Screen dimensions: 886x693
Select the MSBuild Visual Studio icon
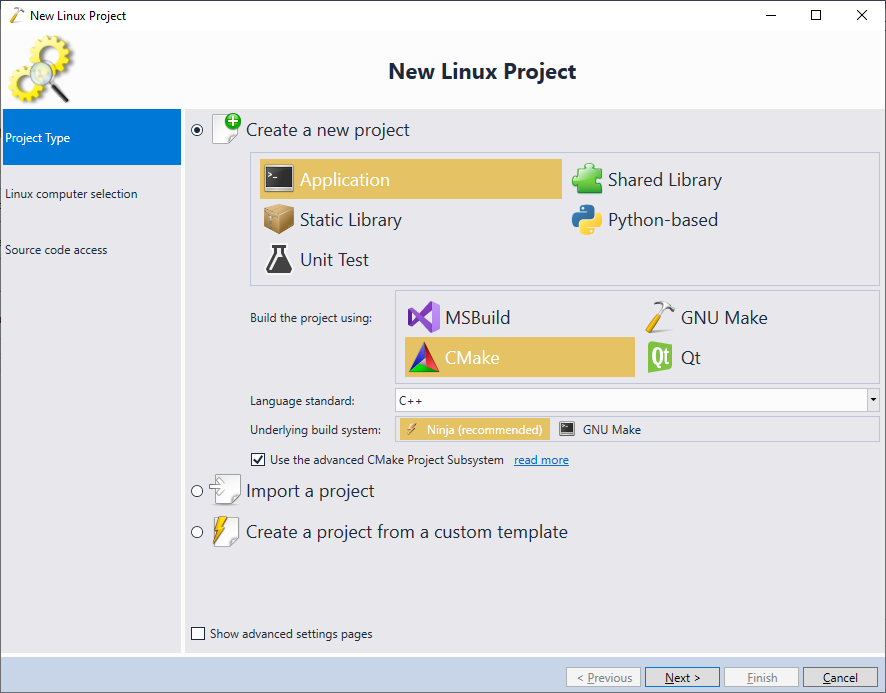pos(424,317)
